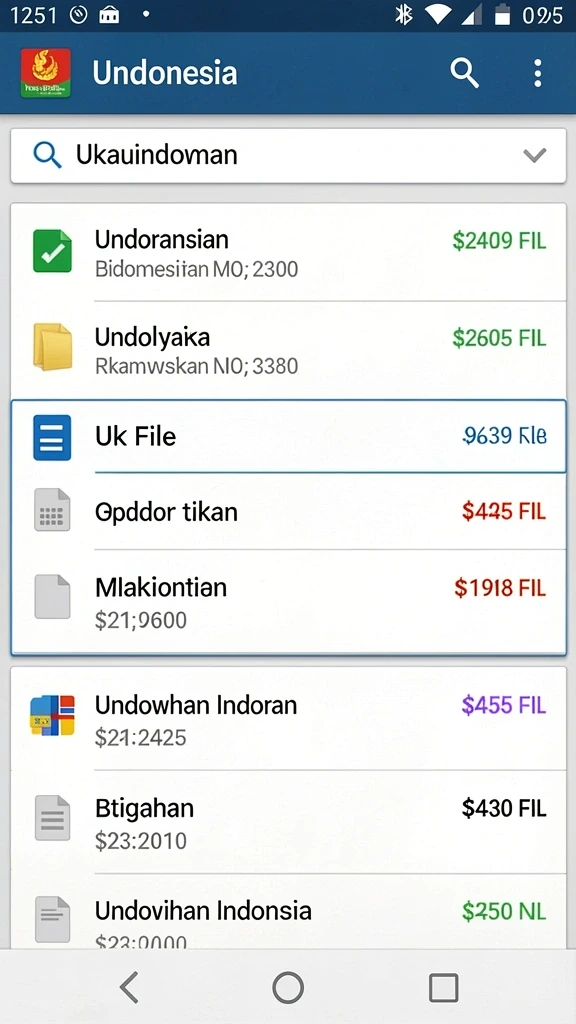Expand the Ukauindoman dropdown chevron

tap(534, 155)
